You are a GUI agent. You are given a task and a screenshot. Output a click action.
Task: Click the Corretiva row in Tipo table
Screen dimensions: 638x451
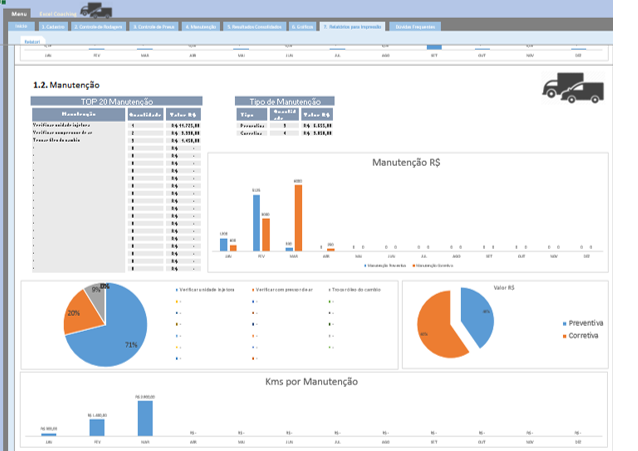pos(284,133)
